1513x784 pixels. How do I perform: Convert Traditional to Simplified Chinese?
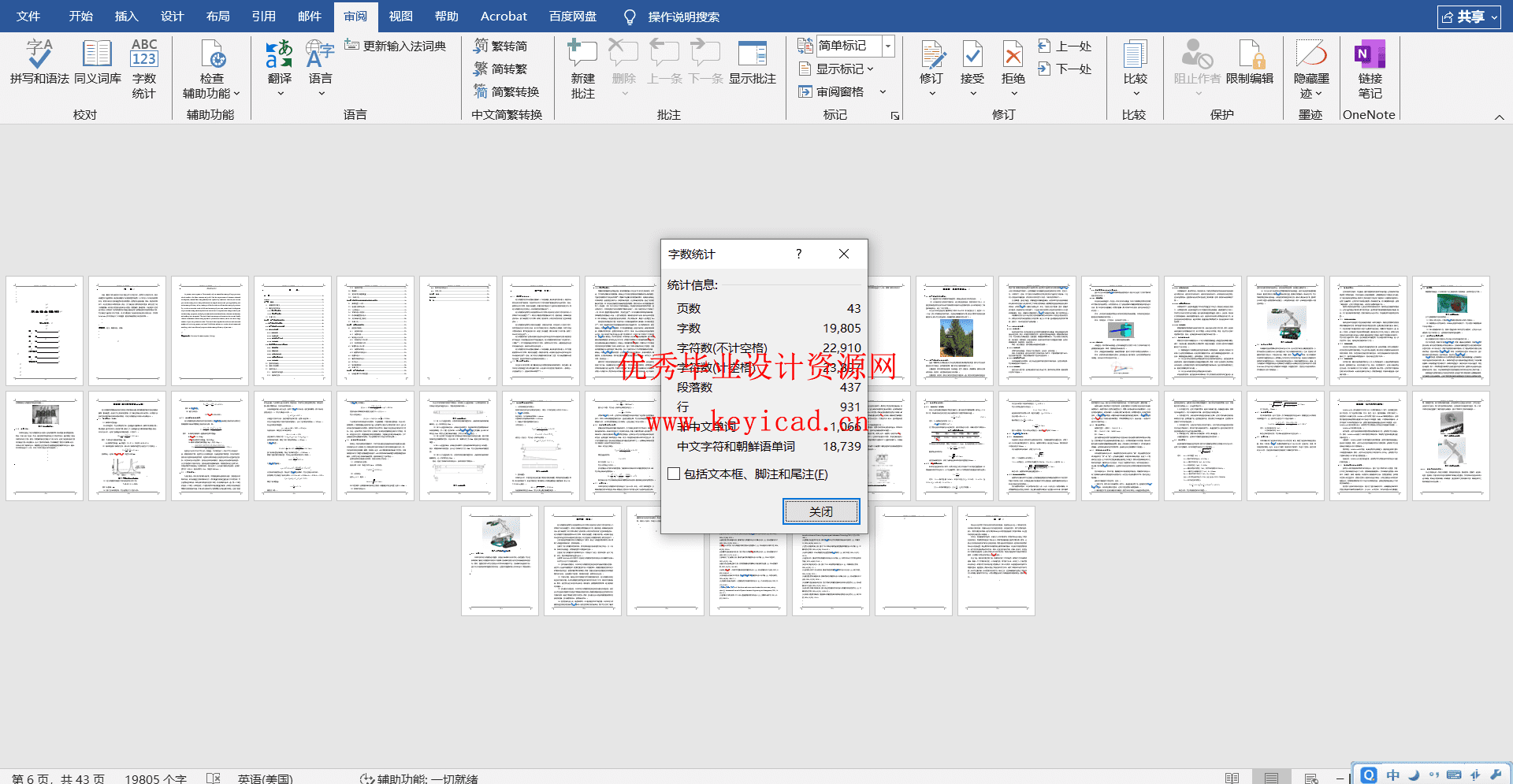500,46
